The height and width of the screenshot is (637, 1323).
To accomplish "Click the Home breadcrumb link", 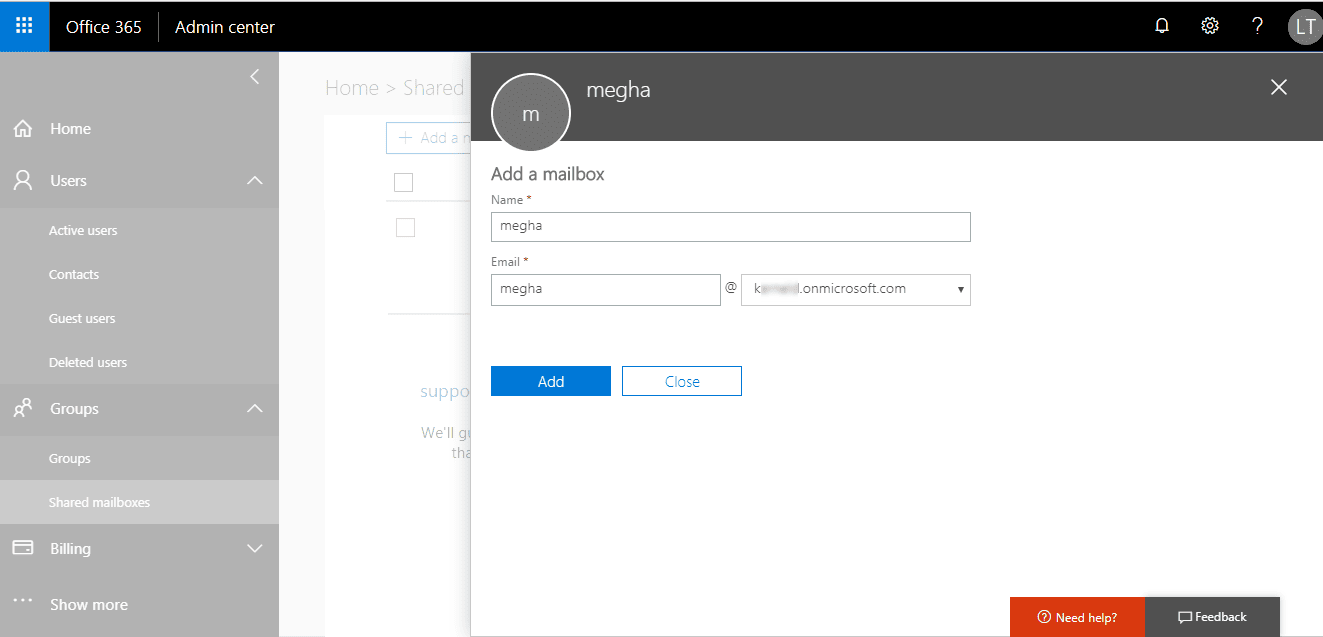I will click(352, 88).
